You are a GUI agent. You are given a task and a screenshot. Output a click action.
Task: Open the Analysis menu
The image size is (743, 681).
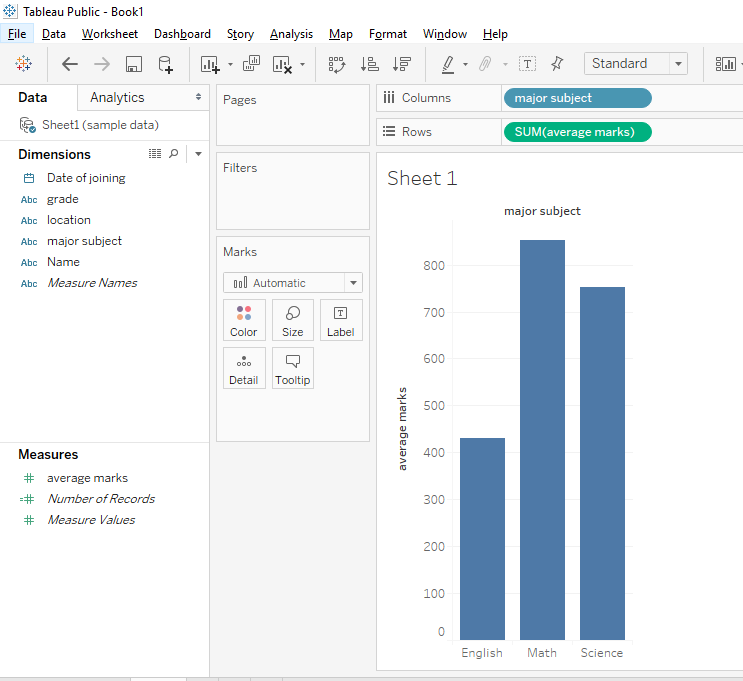(x=291, y=34)
